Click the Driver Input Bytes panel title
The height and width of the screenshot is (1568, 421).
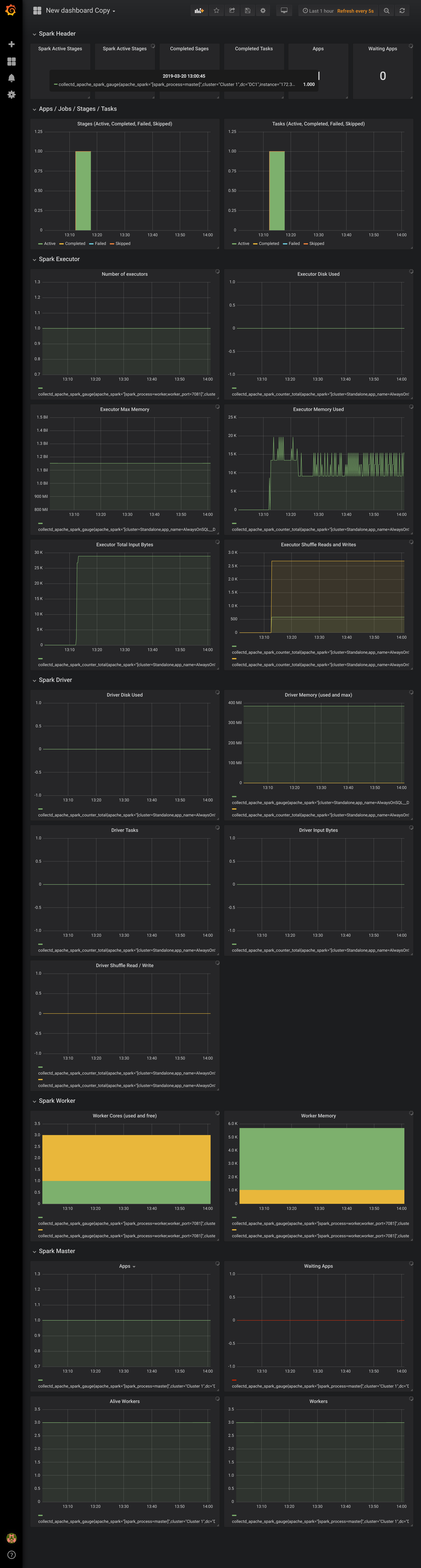[x=318, y=830]
